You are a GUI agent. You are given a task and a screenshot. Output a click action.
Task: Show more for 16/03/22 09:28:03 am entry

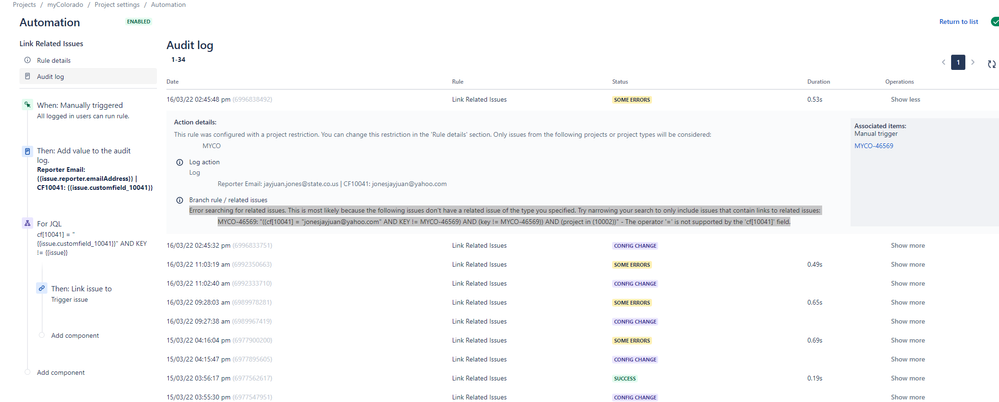907,303
